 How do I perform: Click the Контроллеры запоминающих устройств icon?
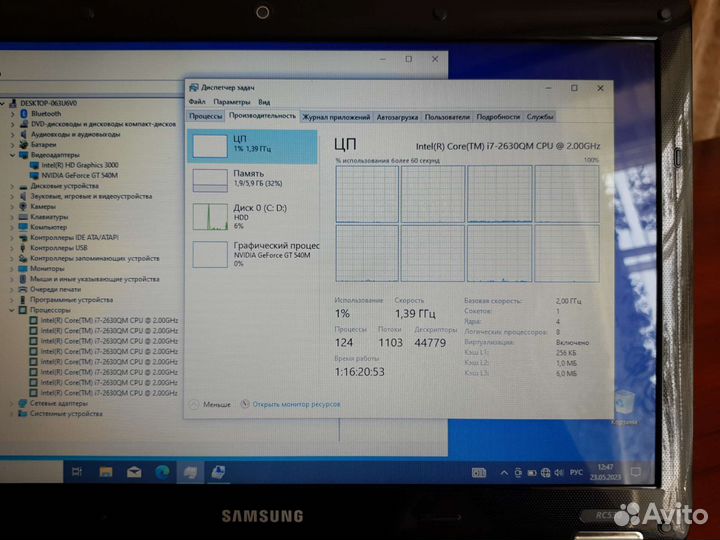[23, 258]
